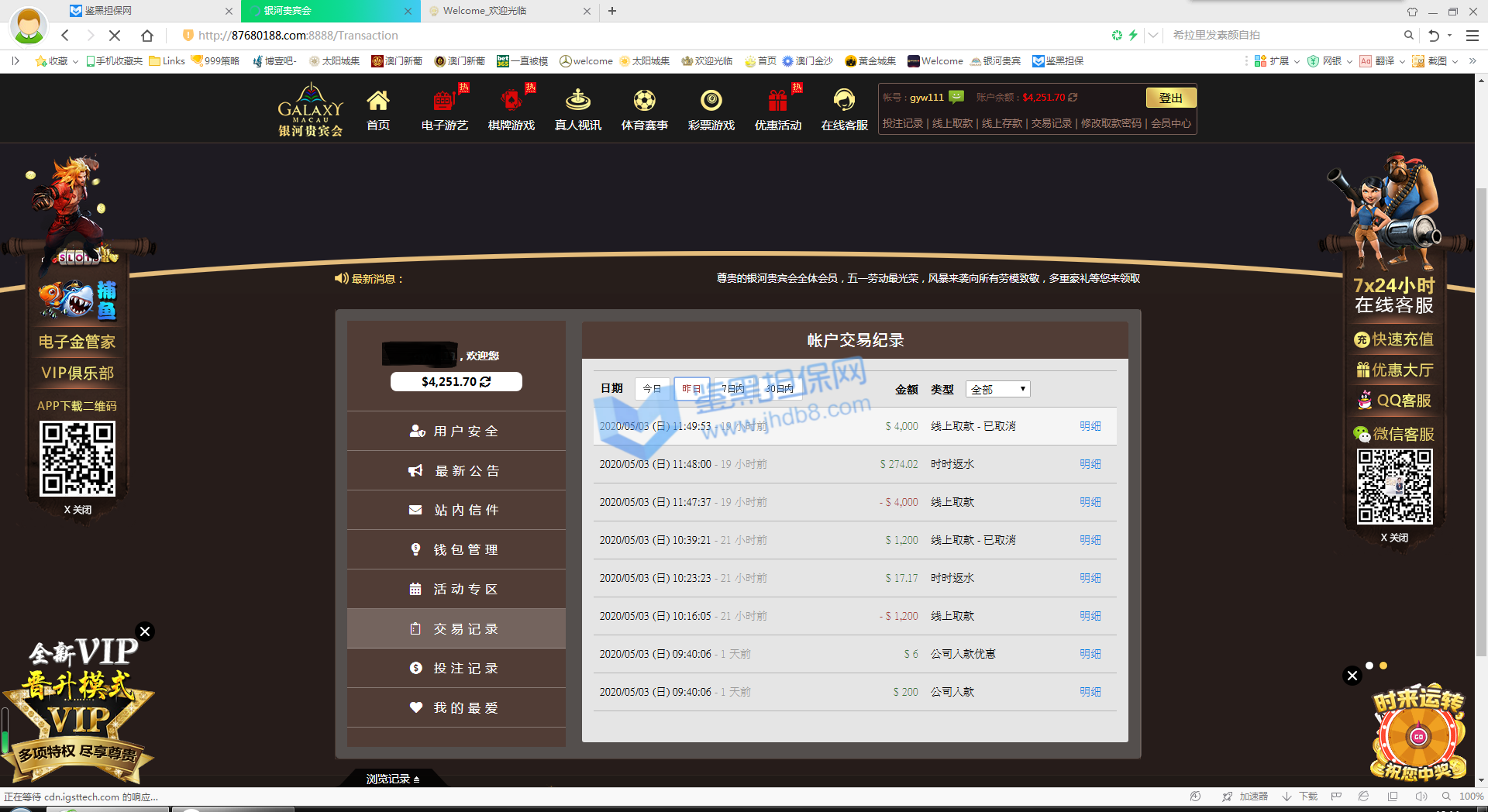
Task: Click the browser home button
Action: pos(147,36)
